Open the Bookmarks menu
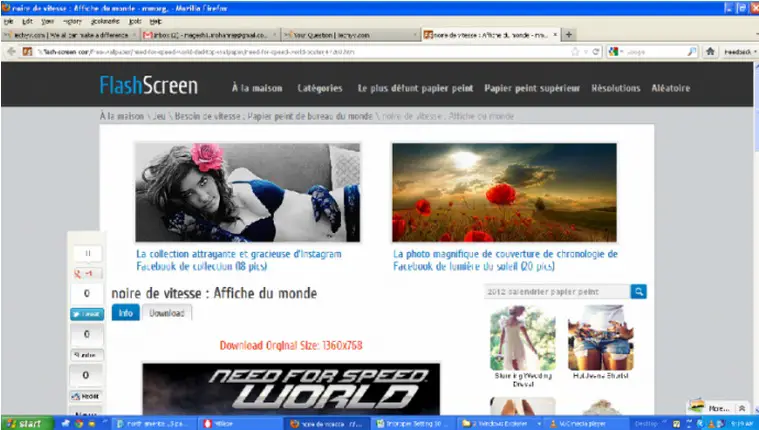Screen dimensions: 759x430 105,21
